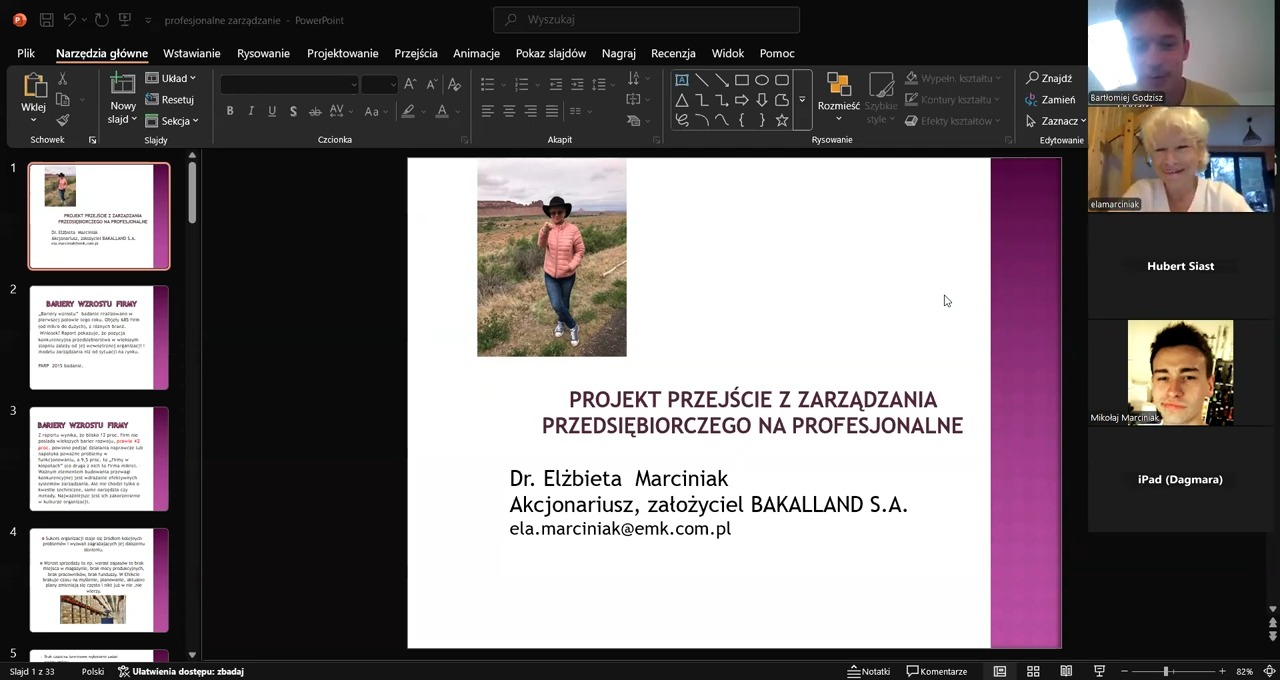Adjust the zoom slider handle

tap(1166, 671)
